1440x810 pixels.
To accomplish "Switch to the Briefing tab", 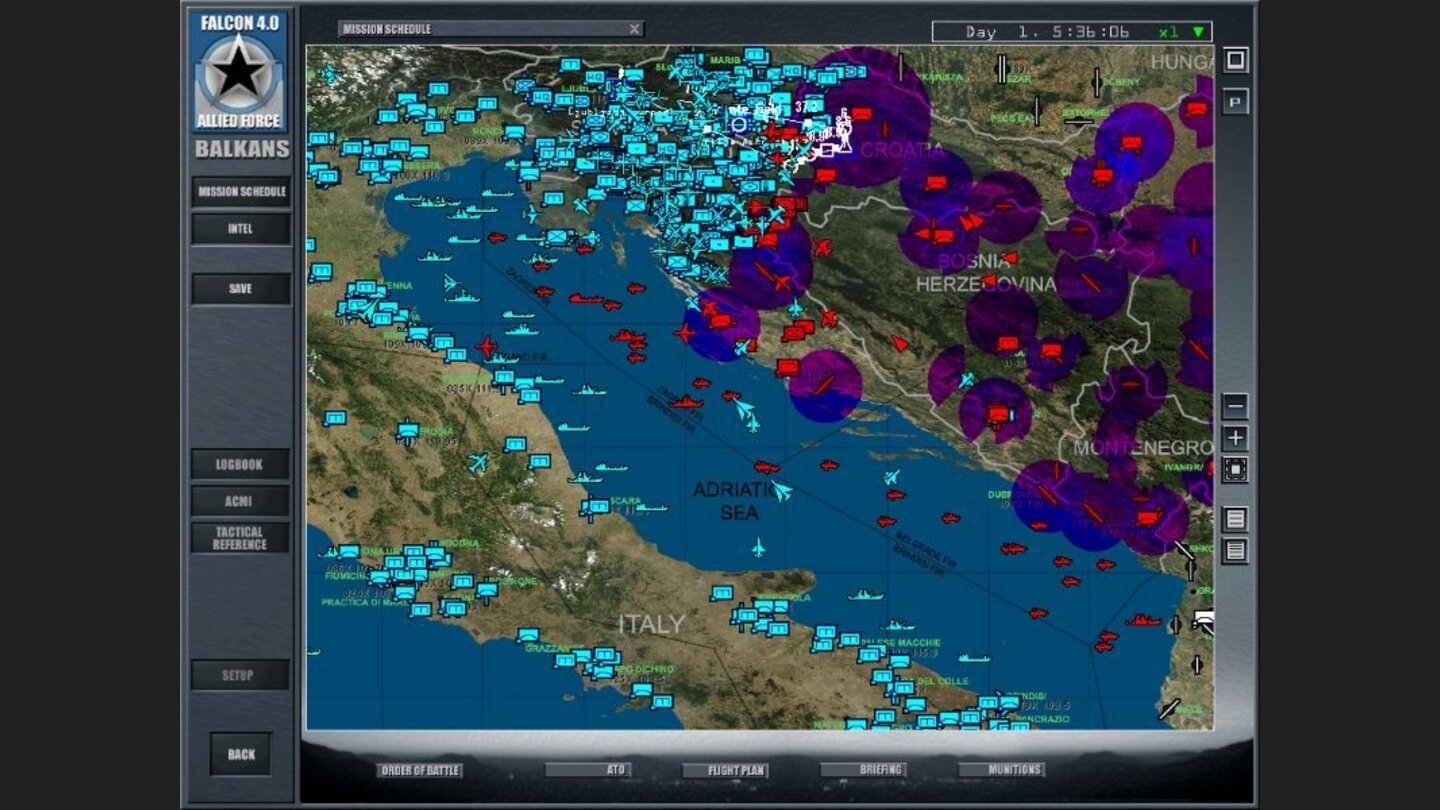I will click(x=863, y=770).
